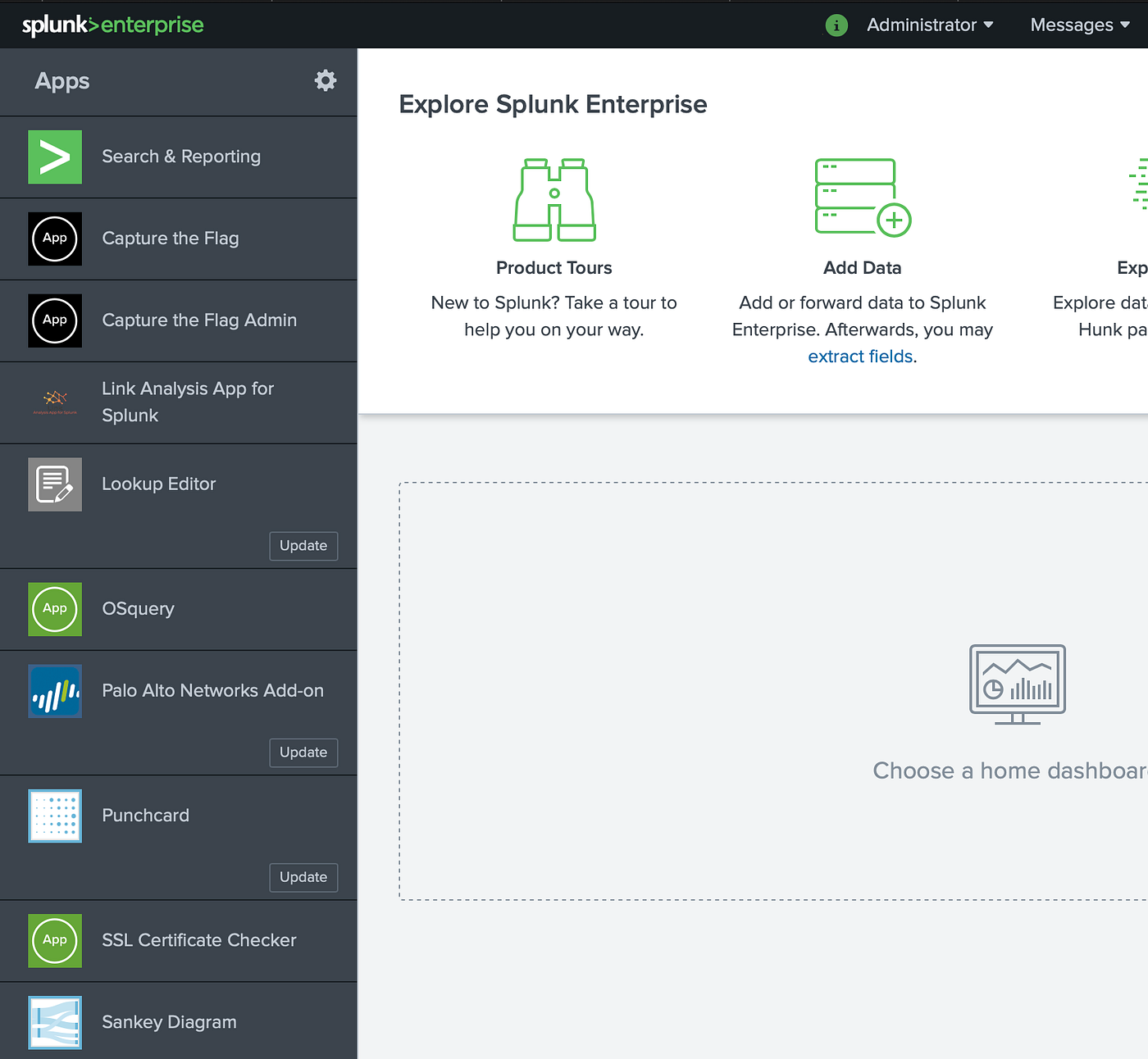
Task: Open the Apps settings gear
Action: [326, 80]
